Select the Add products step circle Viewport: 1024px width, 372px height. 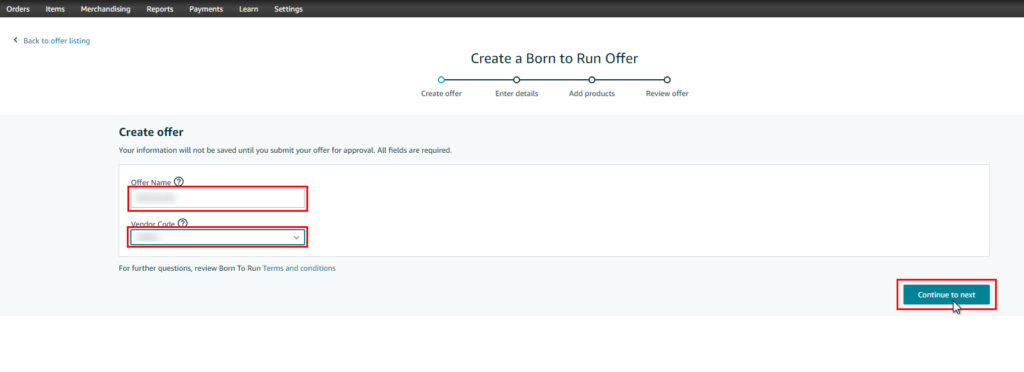coord(592,80)
